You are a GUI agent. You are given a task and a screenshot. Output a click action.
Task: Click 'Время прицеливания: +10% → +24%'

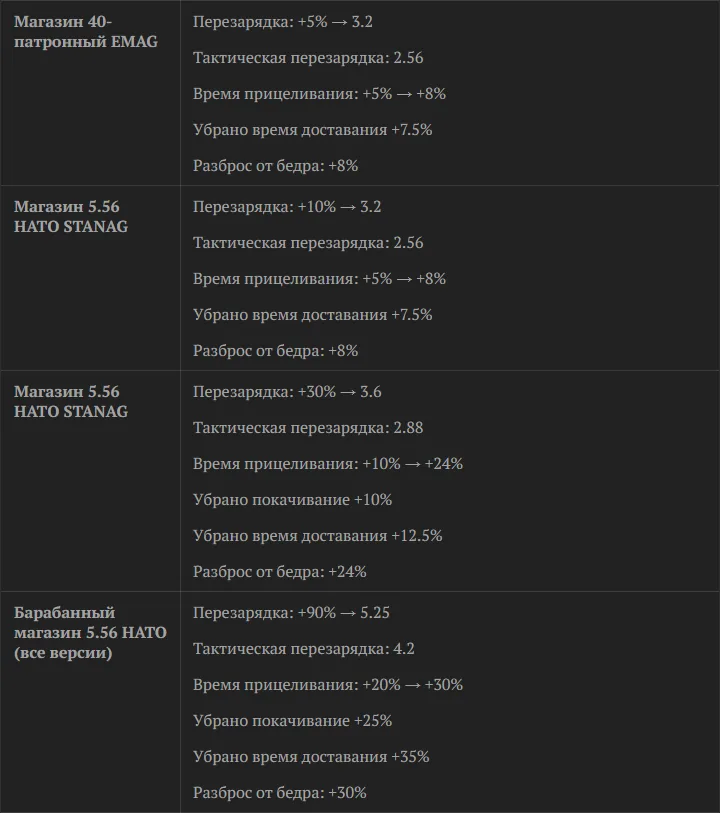[x=328, y=464]
